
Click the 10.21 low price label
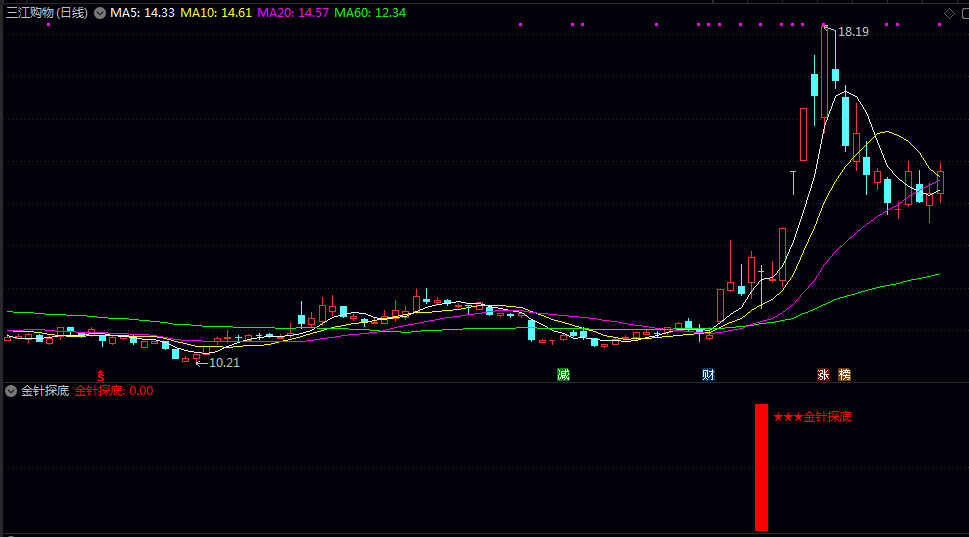click(x=224, y=363)
